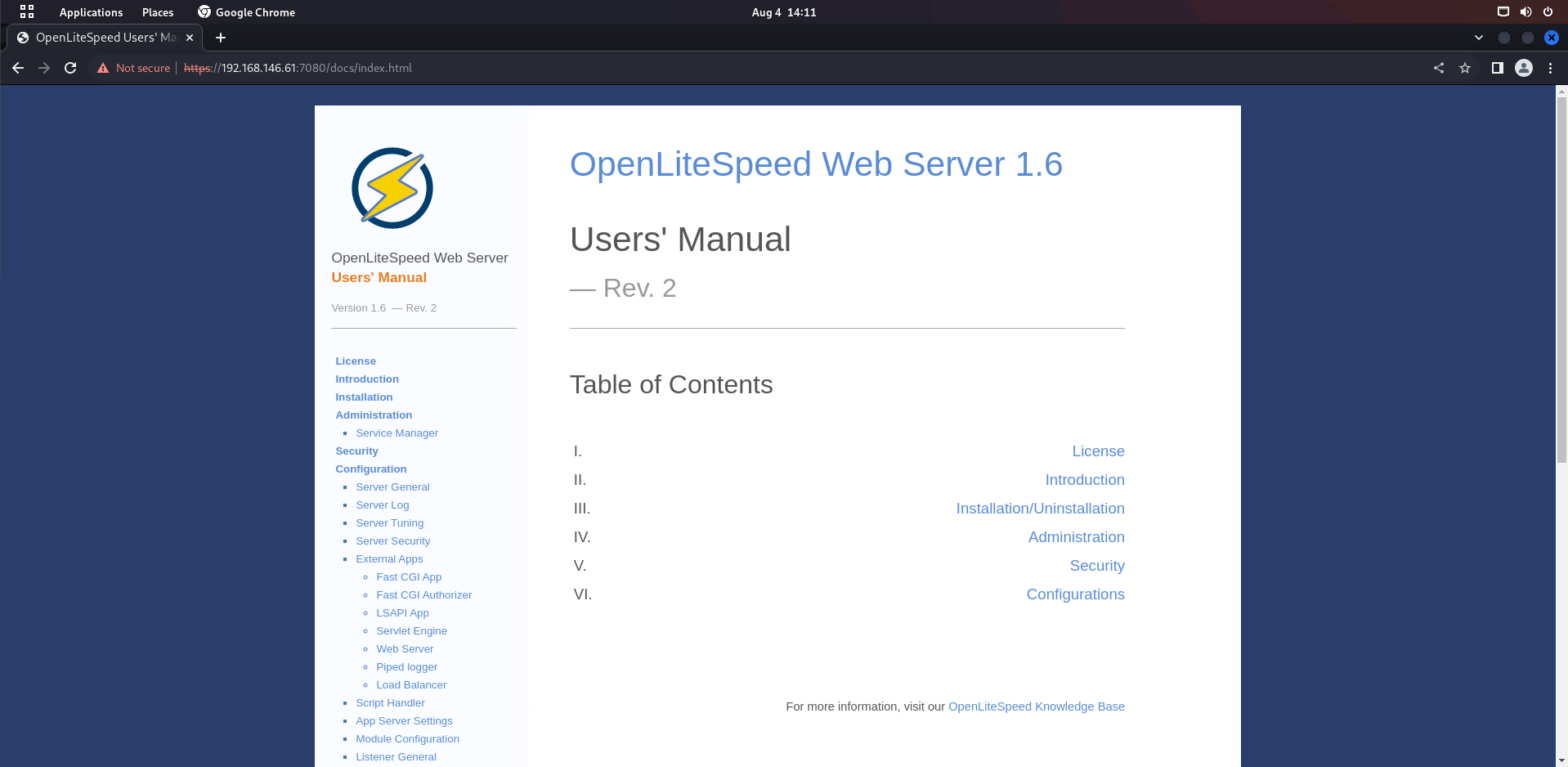Open Servlet Engine sidebar link

[411, 630]
